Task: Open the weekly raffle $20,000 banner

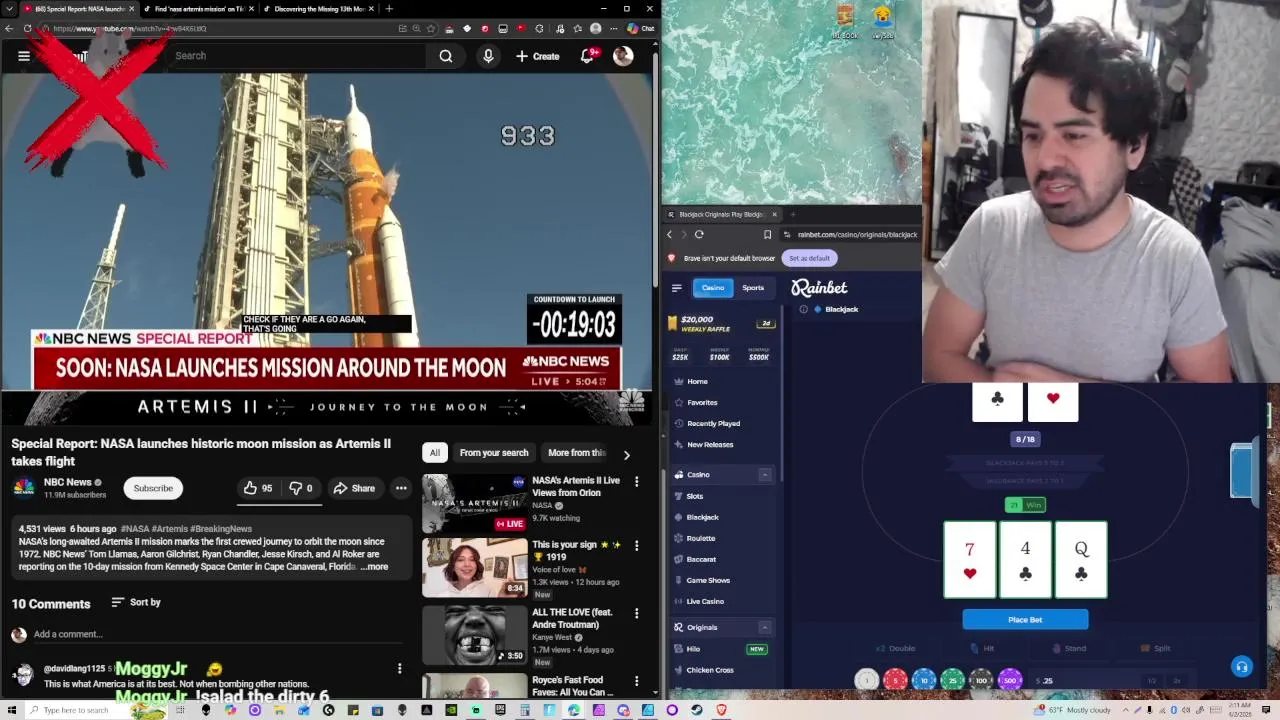Action: (x=722, y=323)
